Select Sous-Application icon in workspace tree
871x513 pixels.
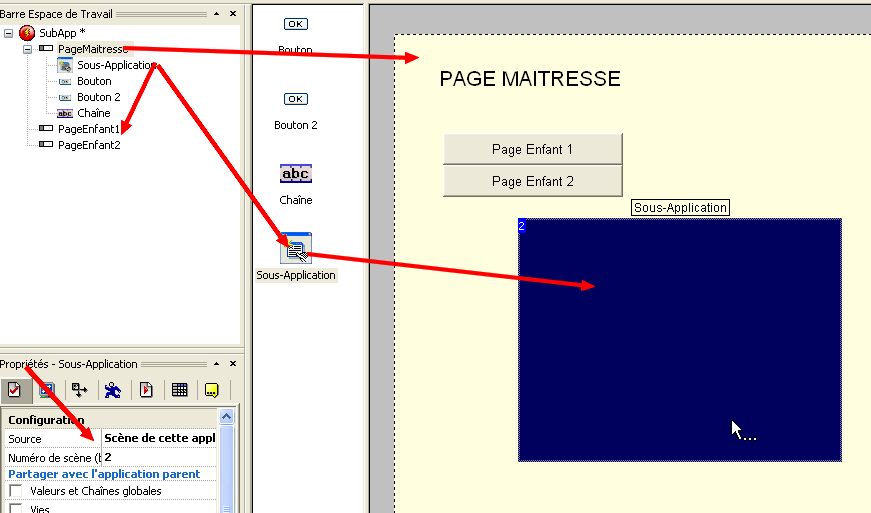(65, 66)
